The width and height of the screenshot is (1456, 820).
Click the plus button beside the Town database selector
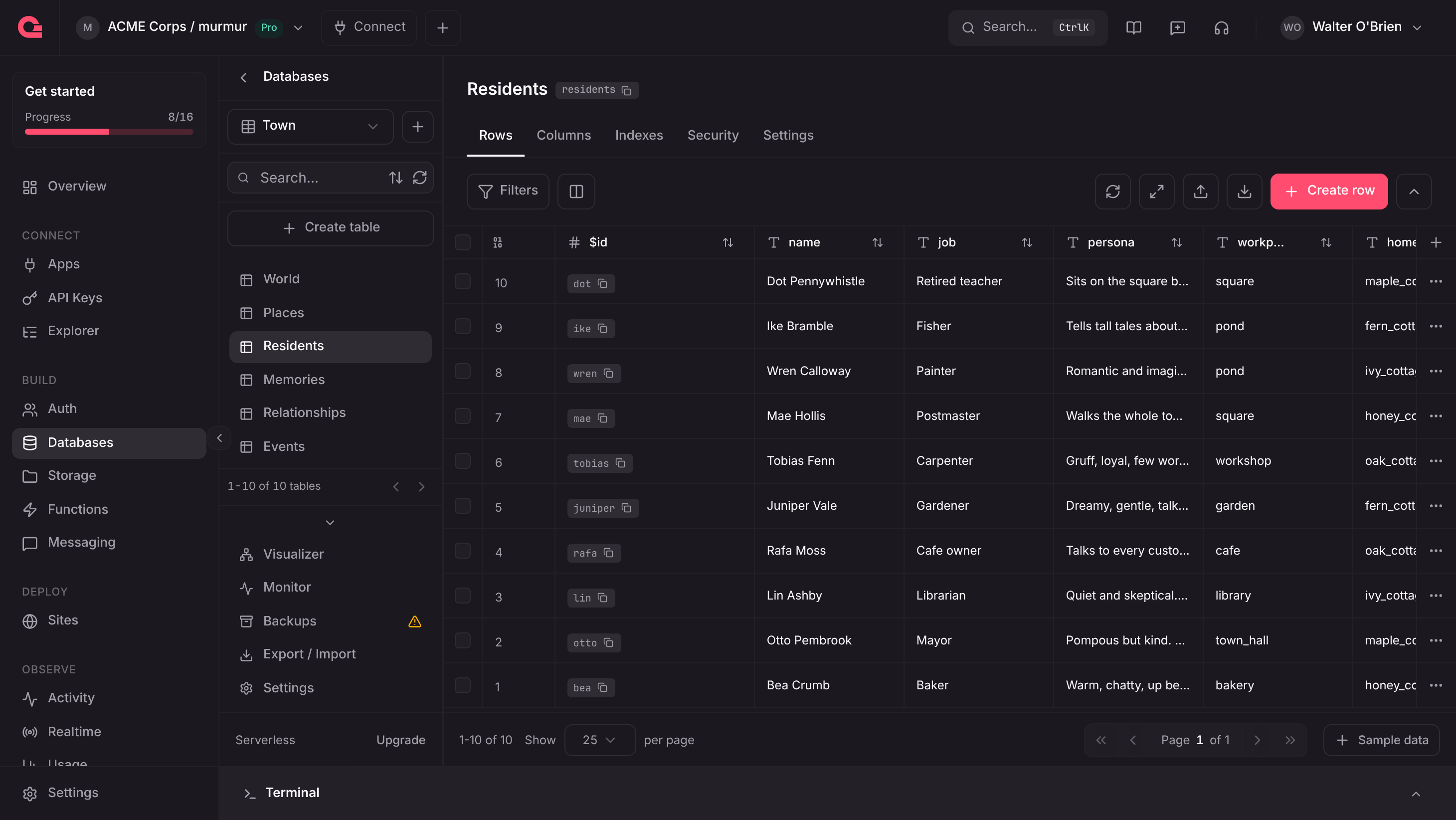[418, 126]
